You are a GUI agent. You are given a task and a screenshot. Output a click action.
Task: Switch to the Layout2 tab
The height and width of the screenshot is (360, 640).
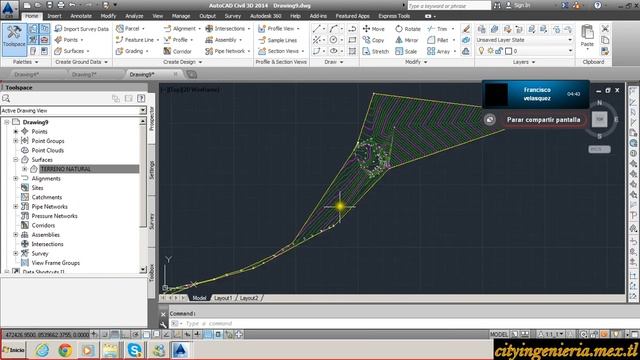[249, 298]
